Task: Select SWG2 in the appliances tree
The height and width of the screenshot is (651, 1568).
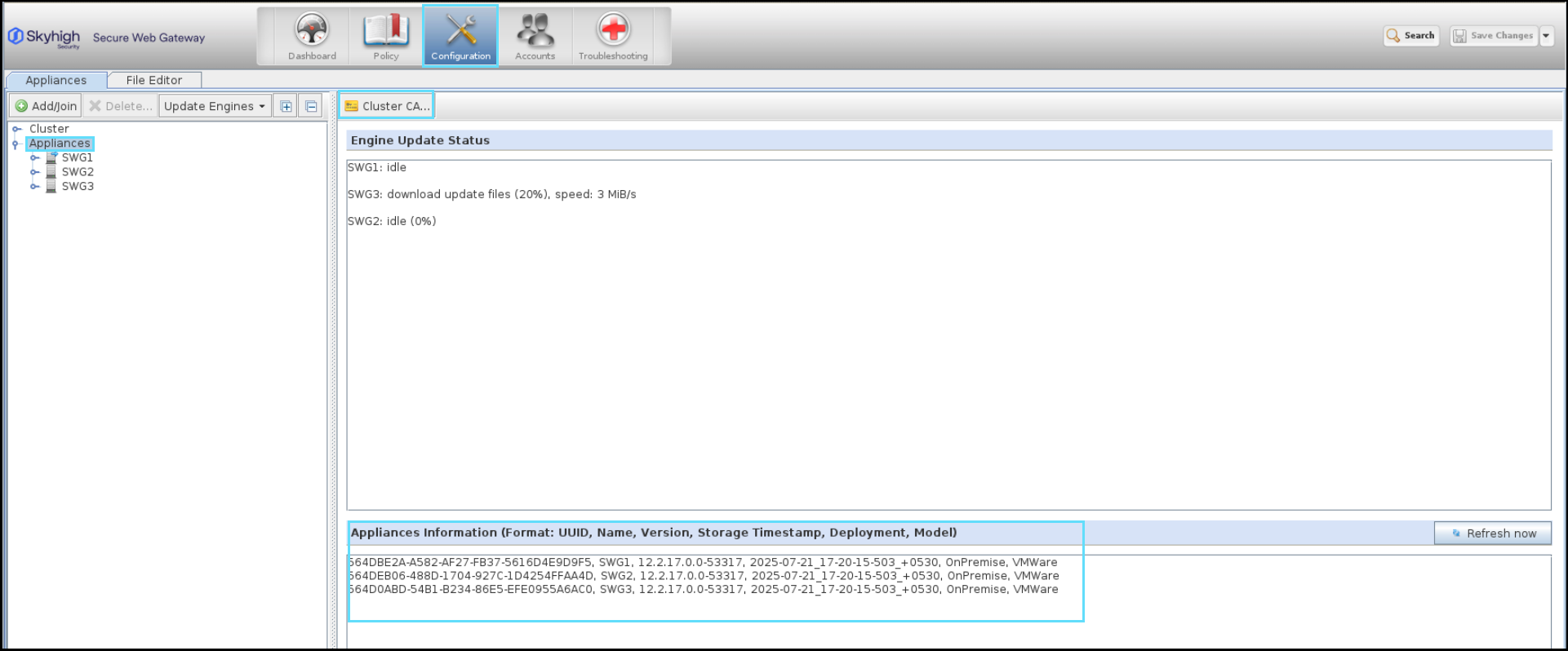Action: [78, 172]
